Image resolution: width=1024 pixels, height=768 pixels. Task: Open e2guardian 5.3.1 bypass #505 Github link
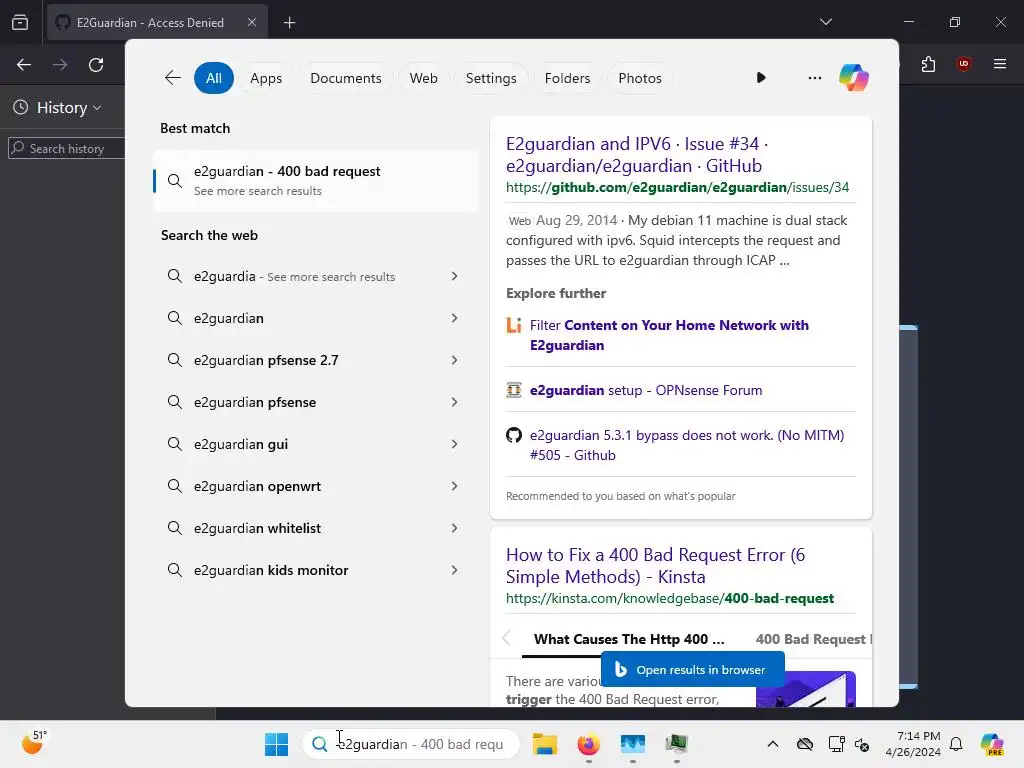click(x=687, y=445)
